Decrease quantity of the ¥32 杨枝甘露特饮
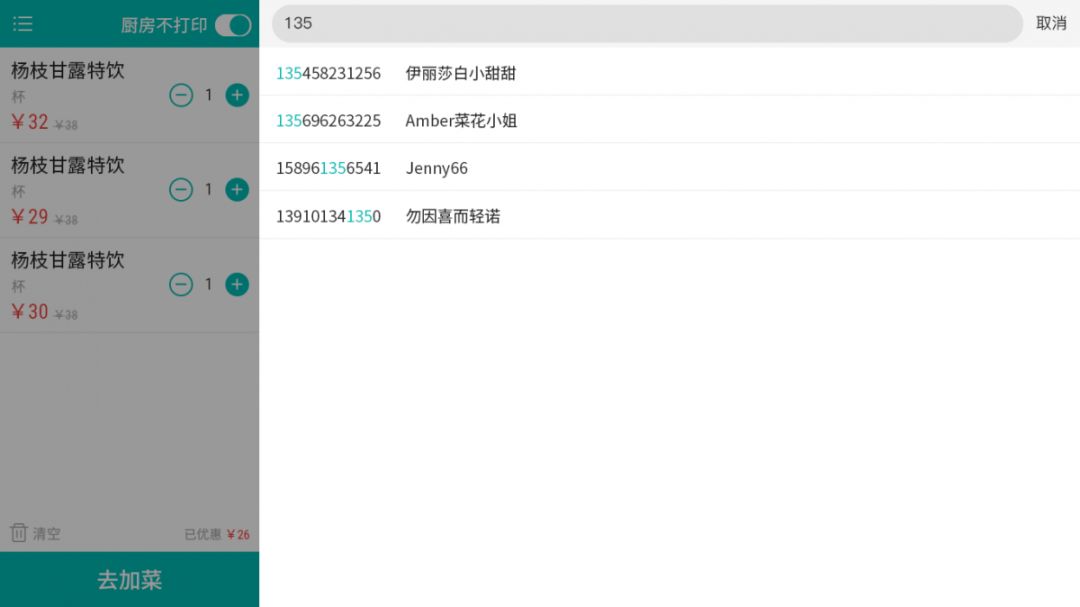 tap(181, 95)
